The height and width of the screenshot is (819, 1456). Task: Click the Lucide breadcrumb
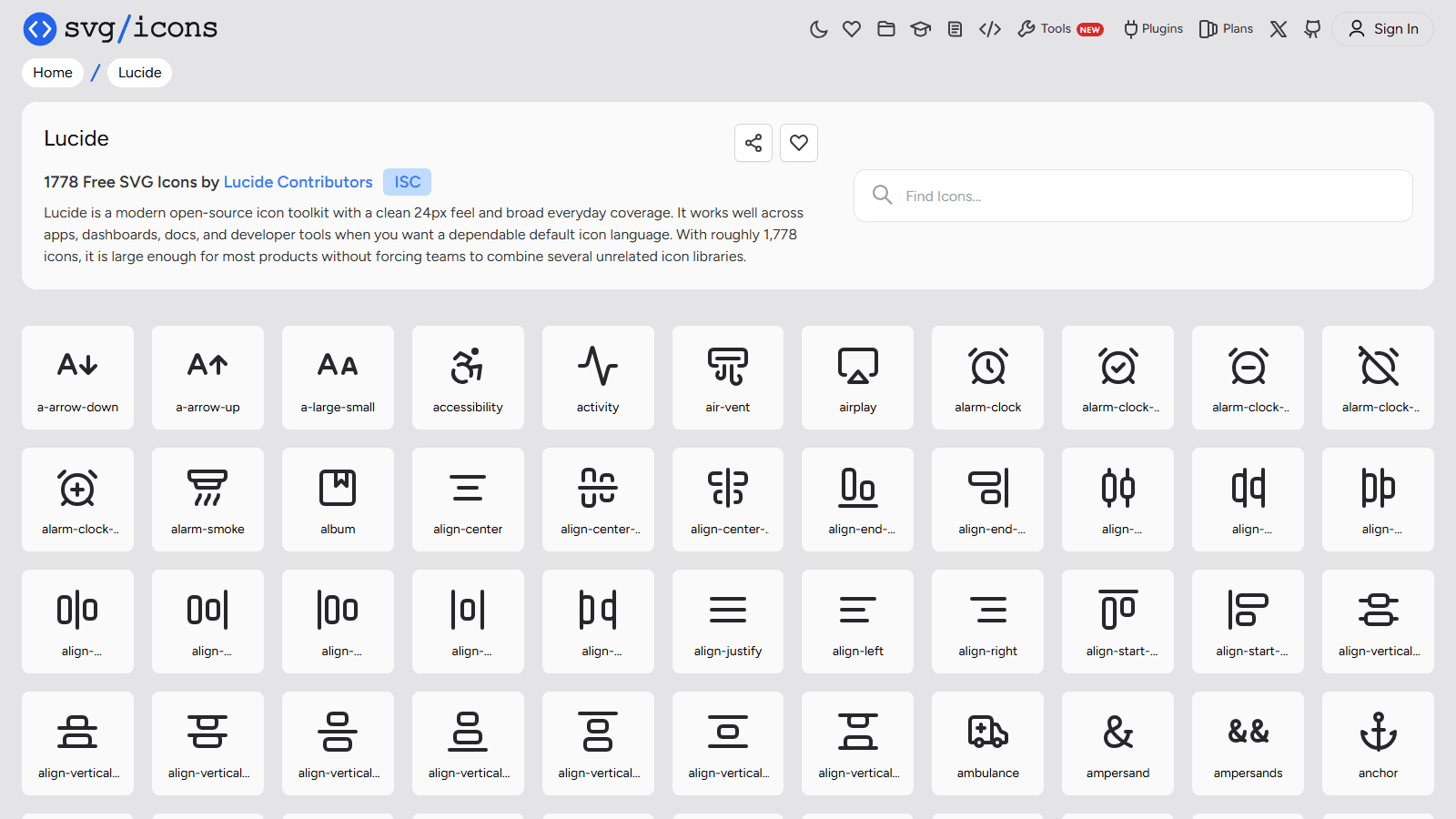[x=139, y=73]
